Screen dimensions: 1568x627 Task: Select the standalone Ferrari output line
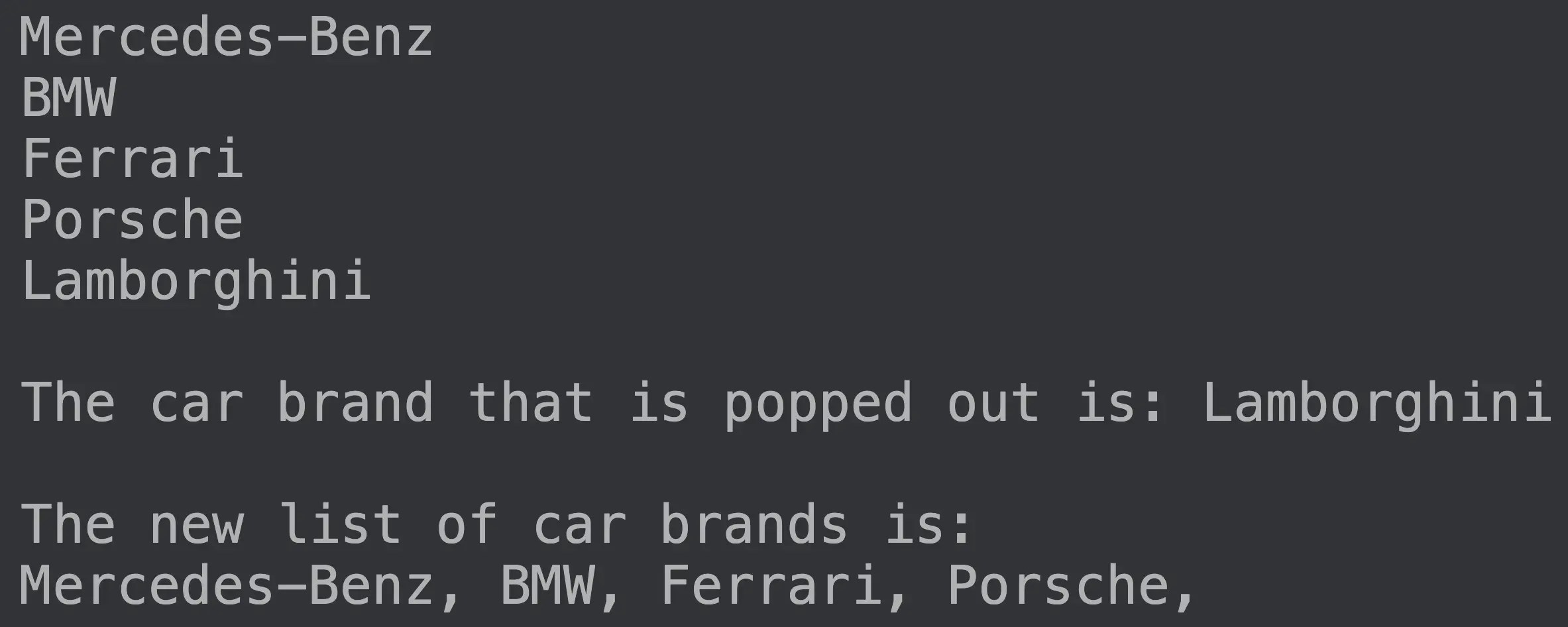point(133,158)
